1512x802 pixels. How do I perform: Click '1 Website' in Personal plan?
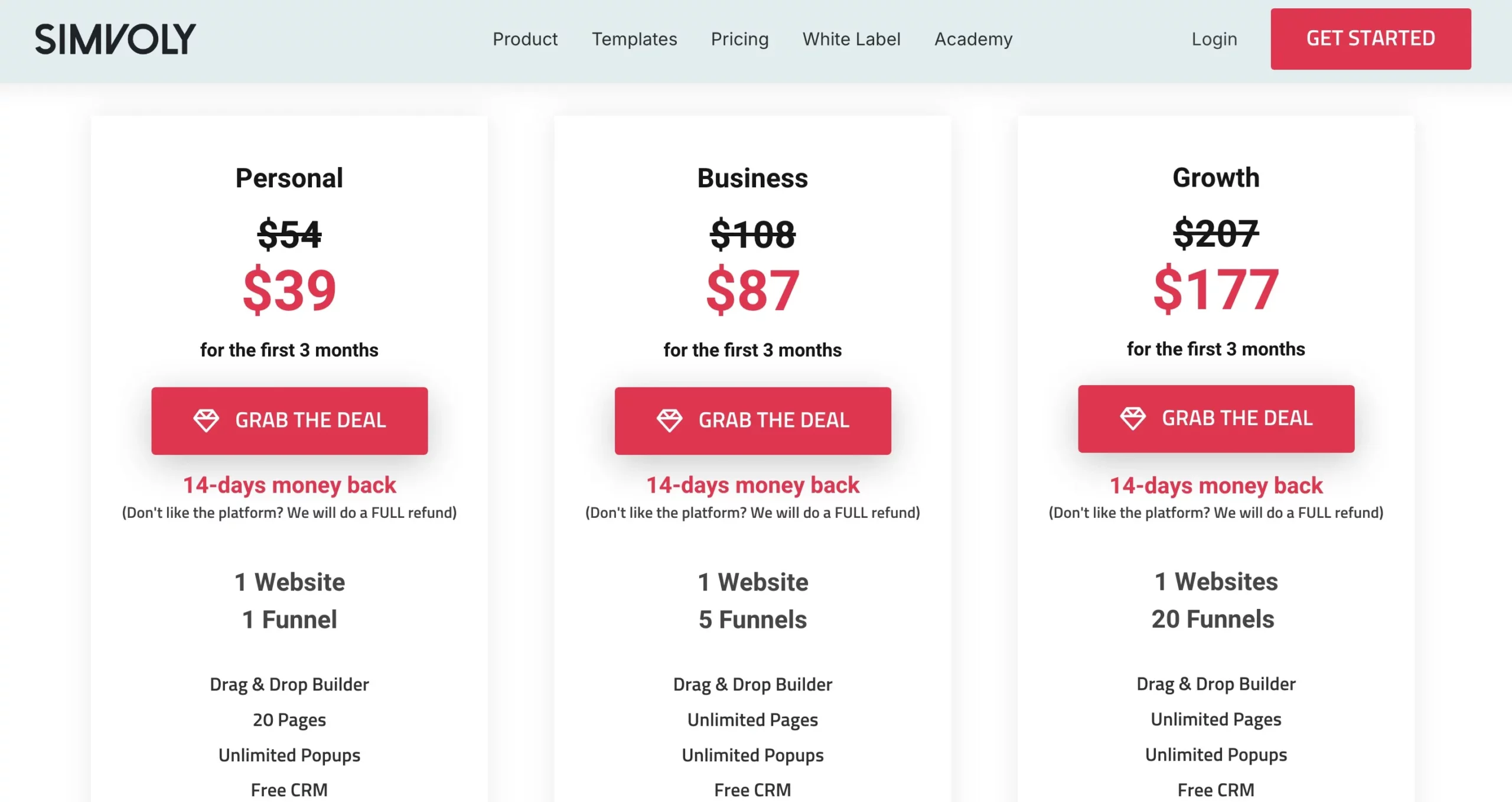(289, 582)
